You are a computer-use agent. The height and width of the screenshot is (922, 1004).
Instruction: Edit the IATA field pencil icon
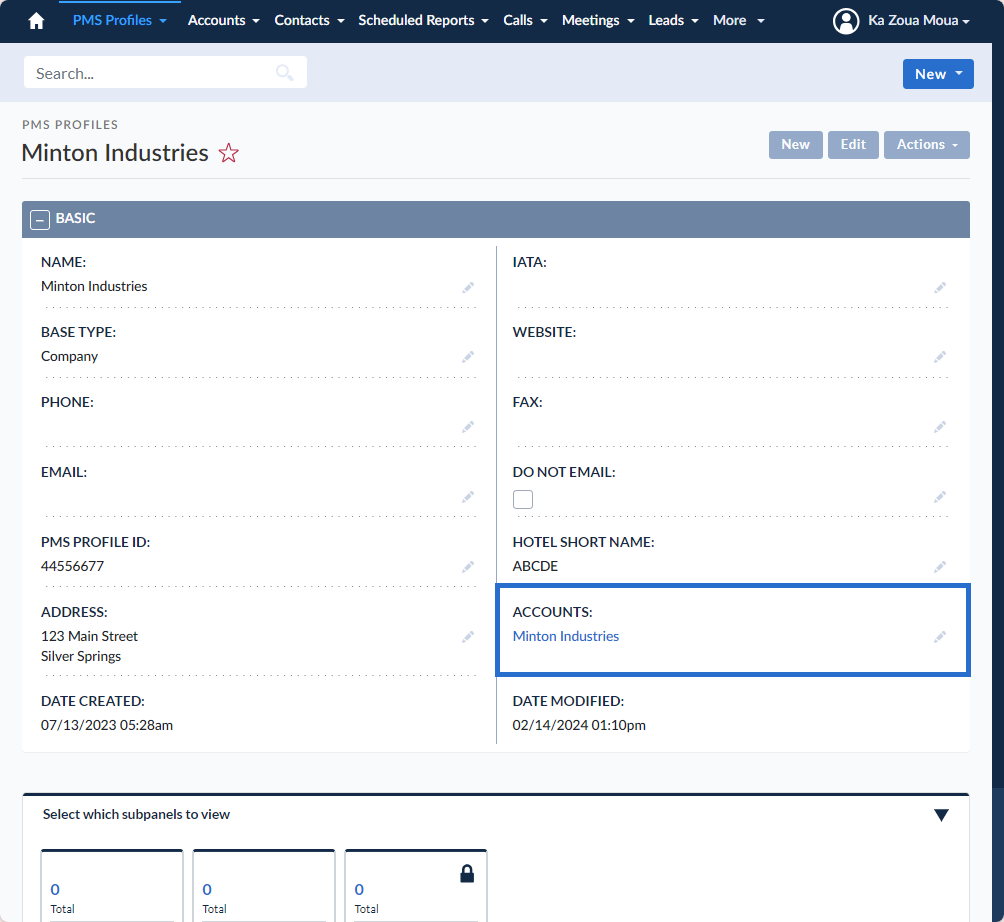point(939,287)
